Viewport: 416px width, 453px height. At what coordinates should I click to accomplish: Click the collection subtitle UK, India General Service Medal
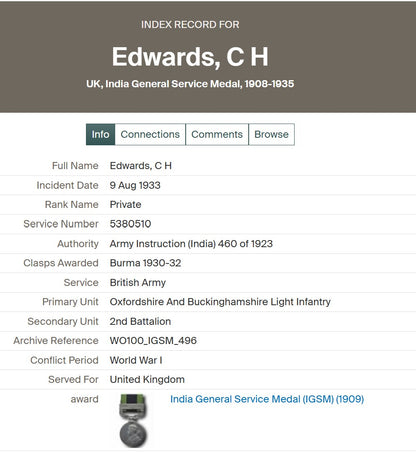190,84
